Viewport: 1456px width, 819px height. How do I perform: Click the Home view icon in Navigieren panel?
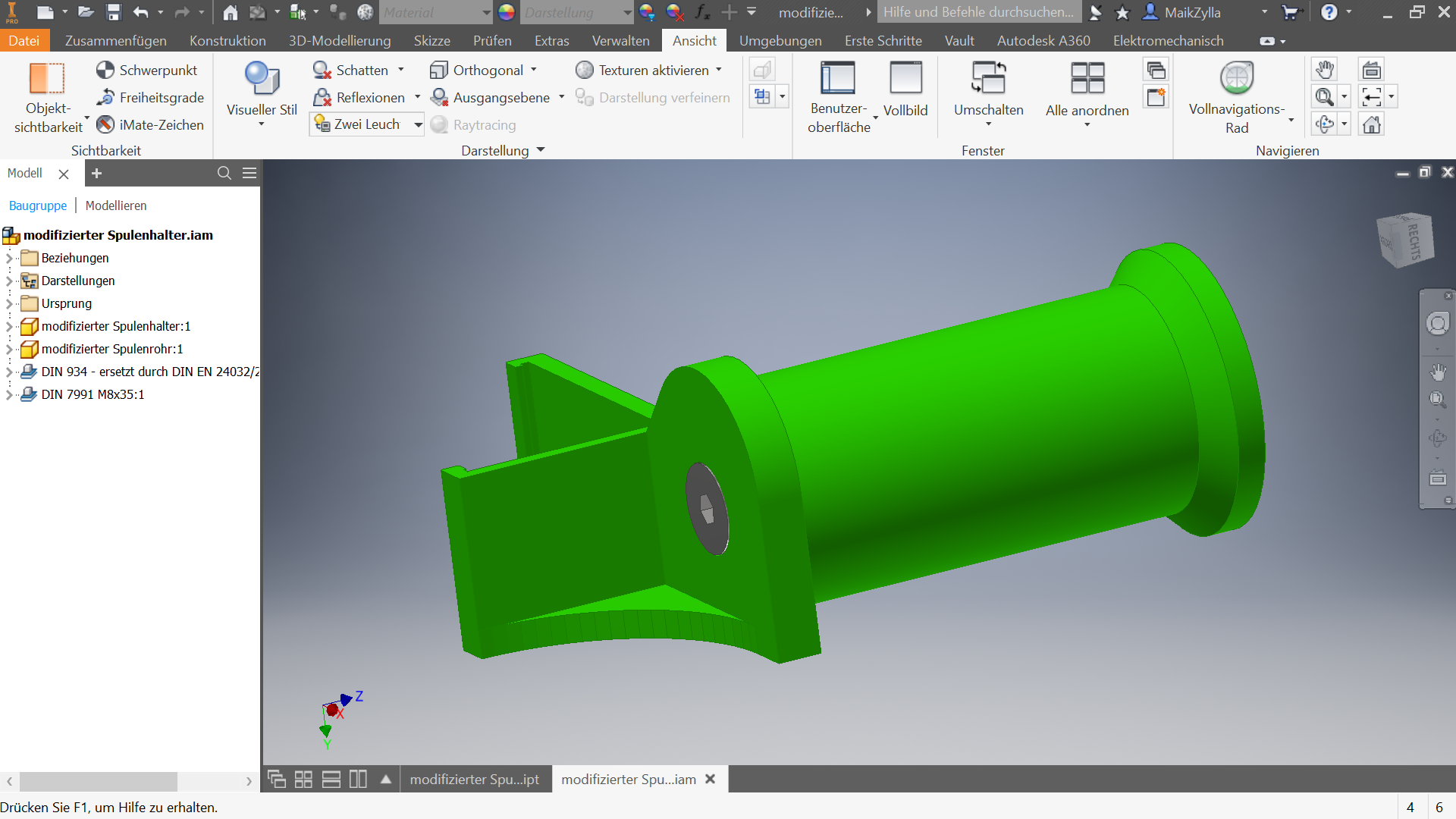[1372, 124]
